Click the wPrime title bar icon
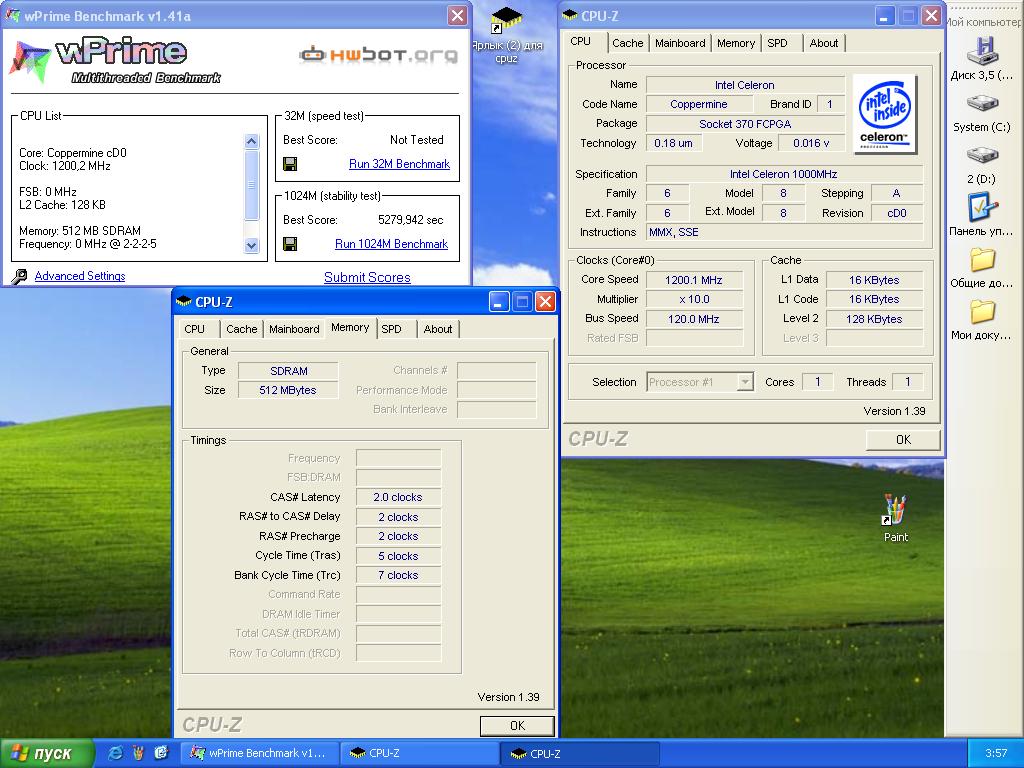The width and height of the screenshot is (1024, 768). coord(12,16)
